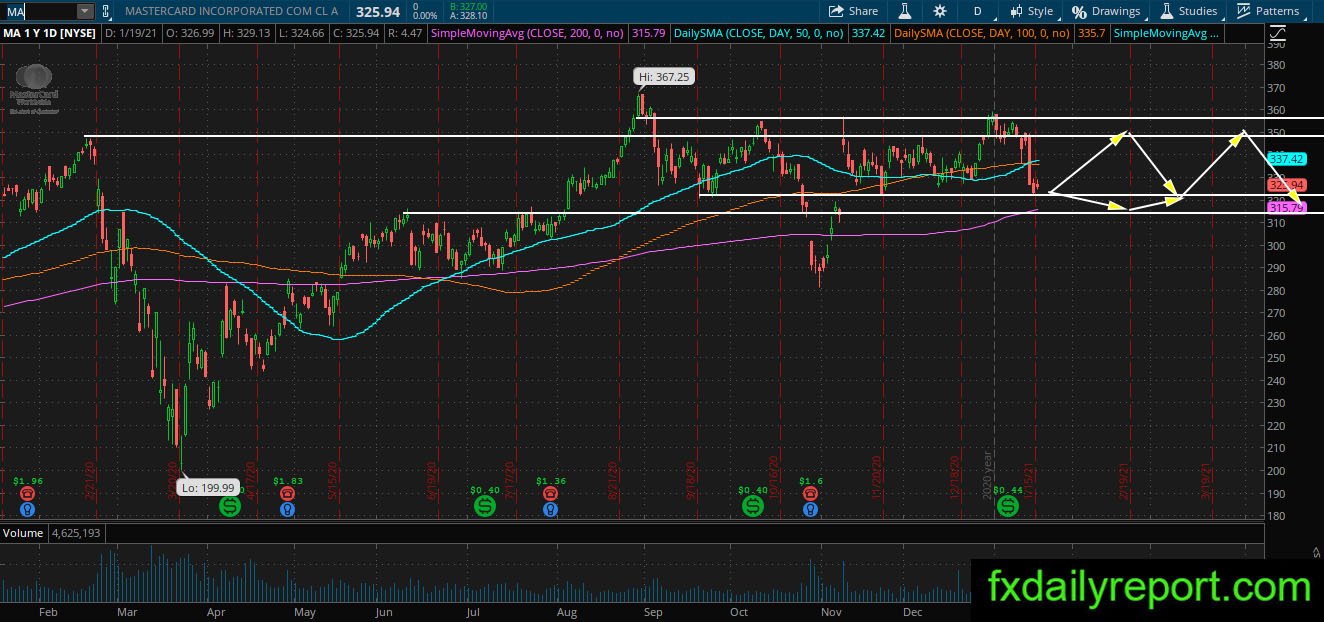Open the Studies menu
Screen dimensions: 1324x622
[1188, 11]
